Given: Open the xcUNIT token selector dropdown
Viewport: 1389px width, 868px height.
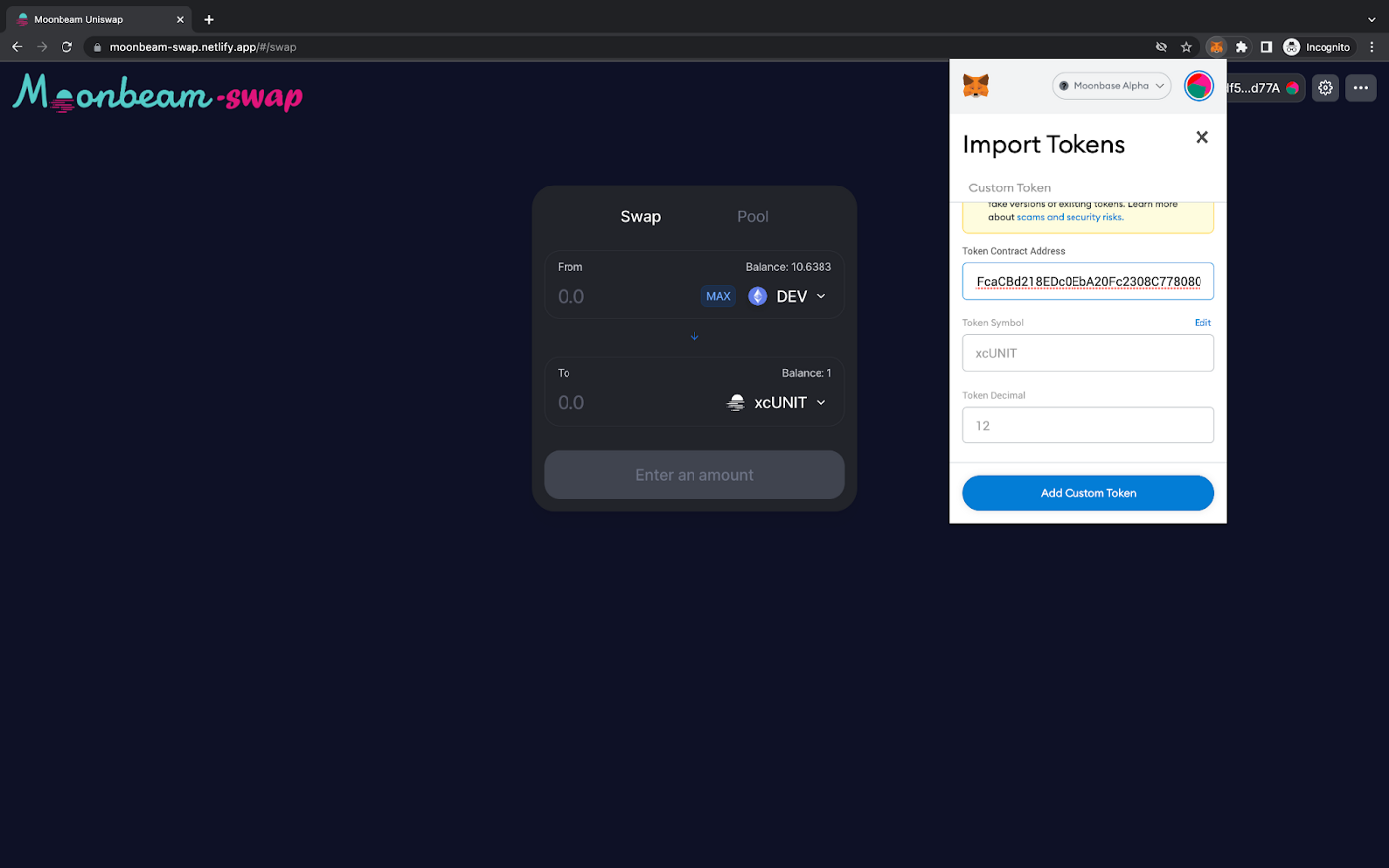Looking at the screenshot, I should [778, 402].
